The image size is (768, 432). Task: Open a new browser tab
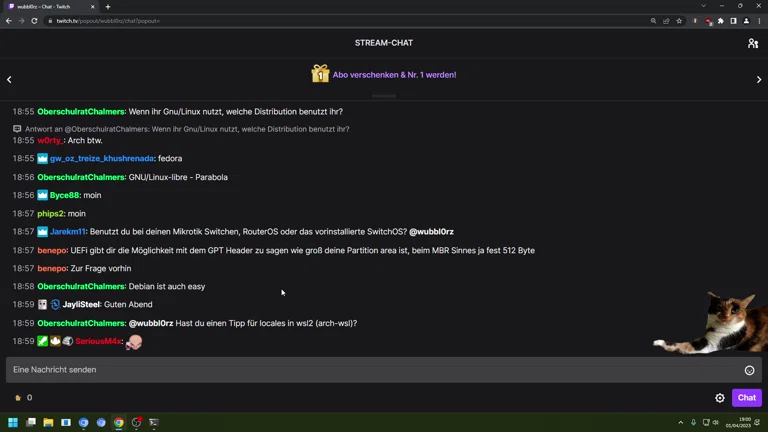click(108, 6)
